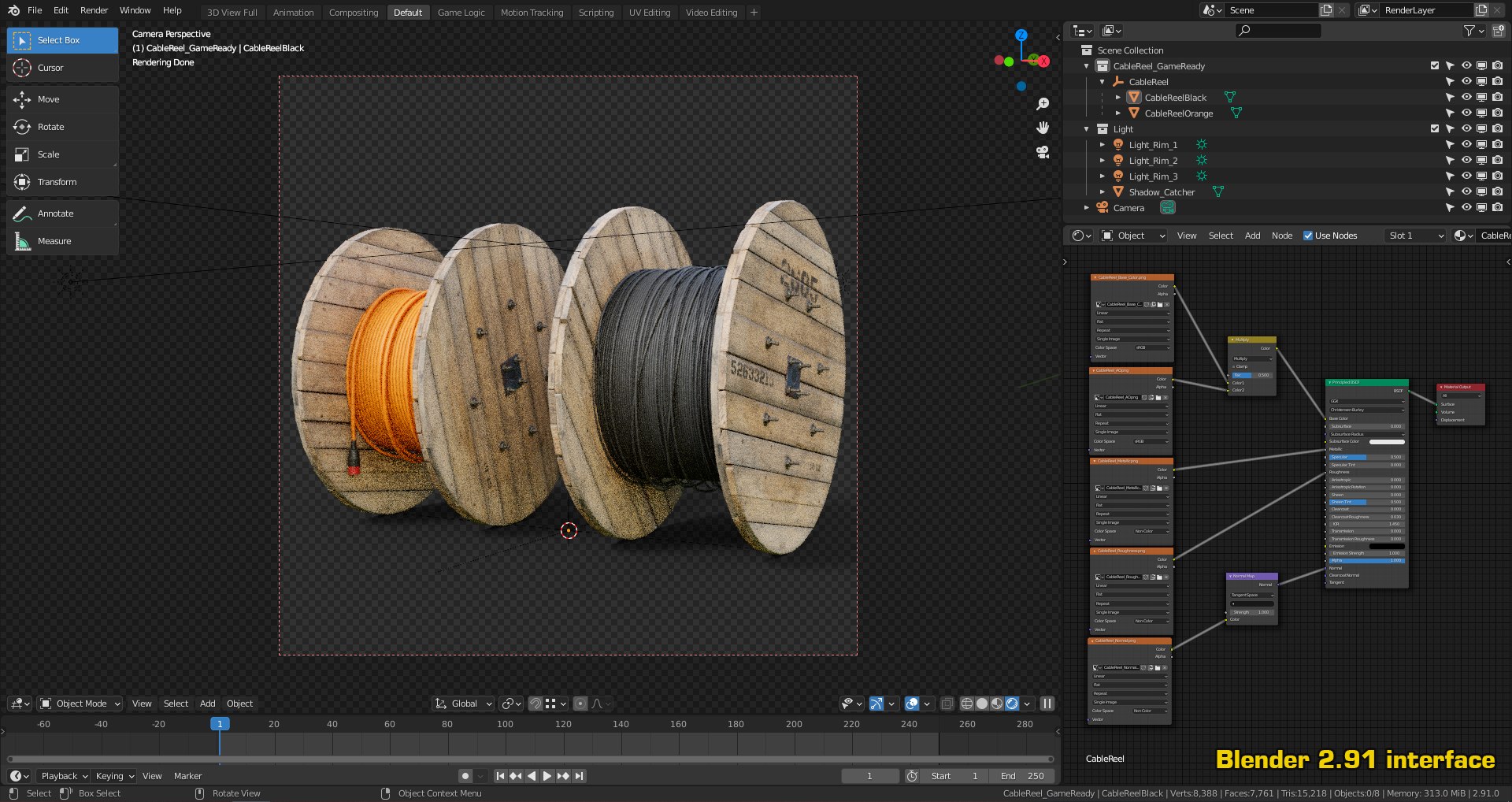Select the Transform tool

pyautogui.click(x=62, y=182)
